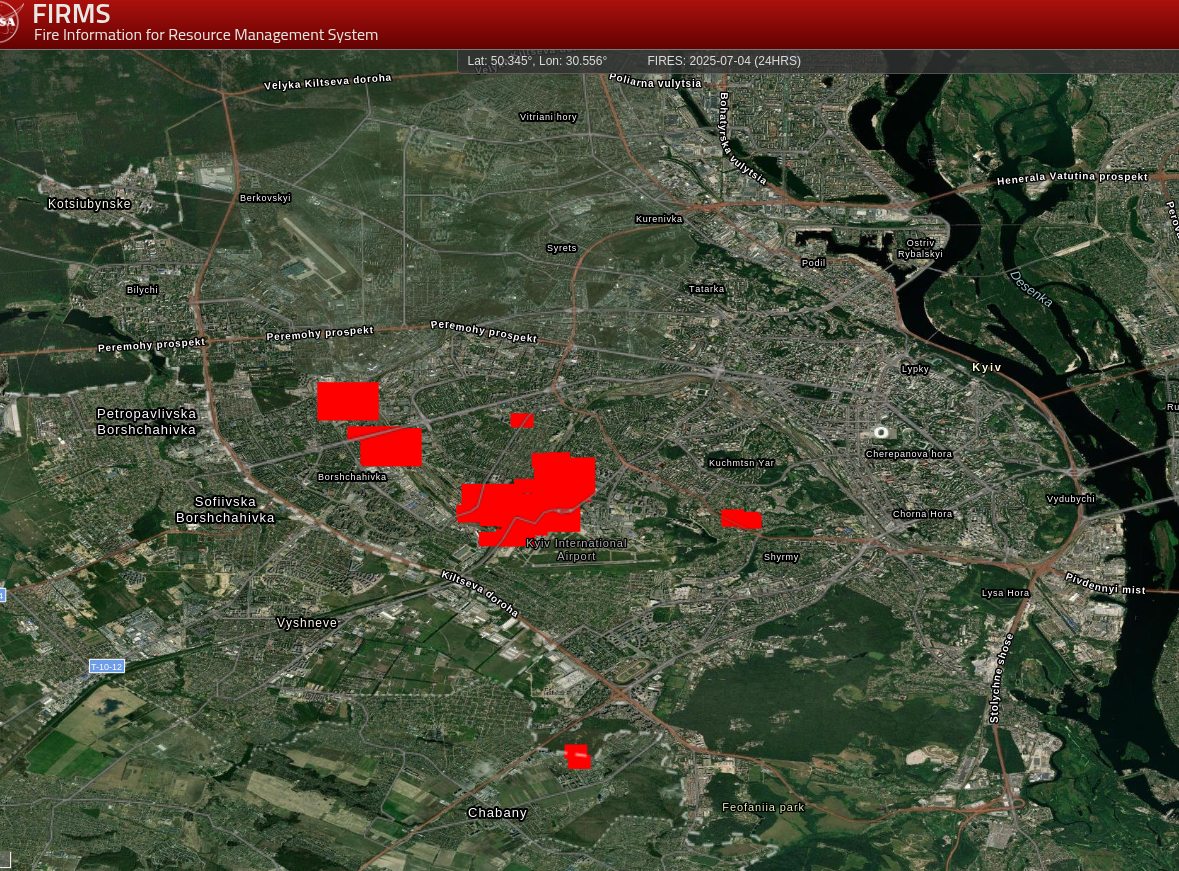Click the Kotsiubynske label
This screenshot has height=871, width=1179.
(x=89, y=204)
